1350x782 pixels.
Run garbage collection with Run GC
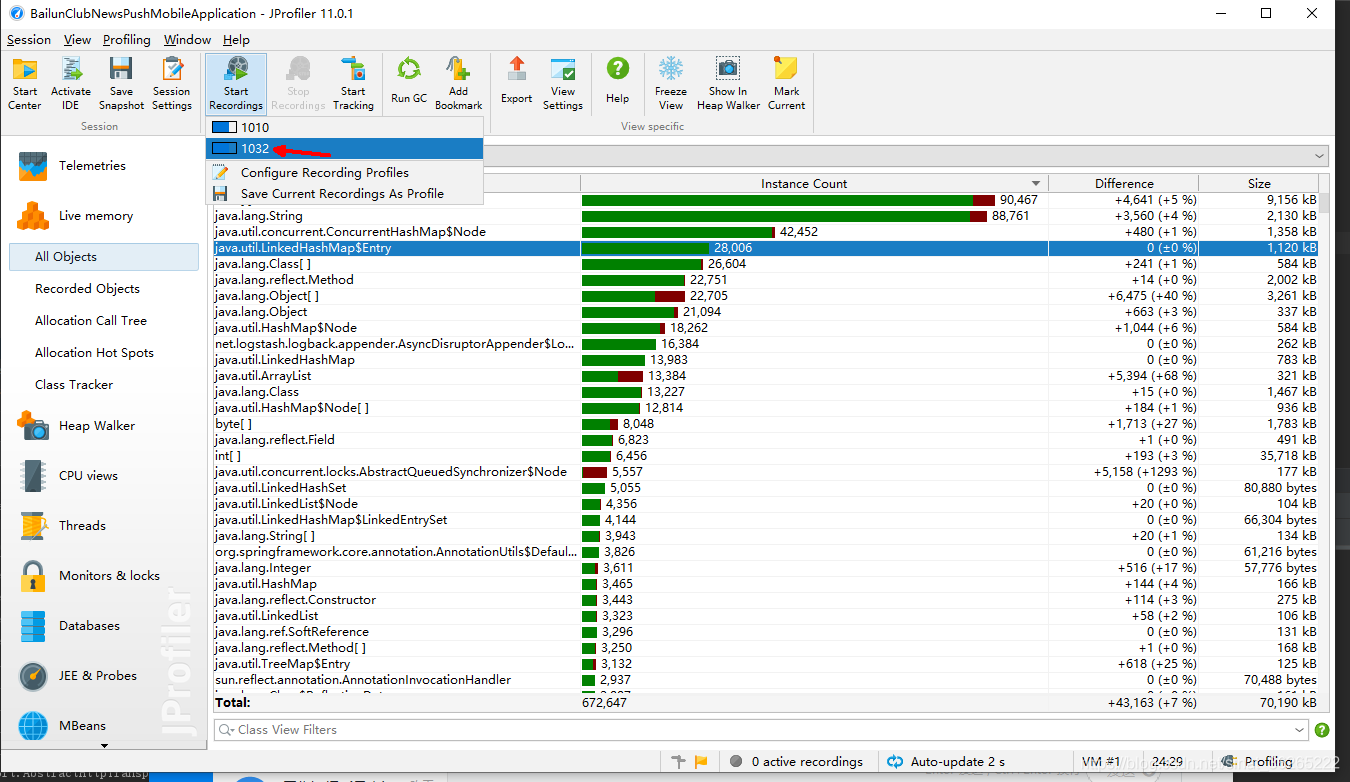tap(409, 83)
